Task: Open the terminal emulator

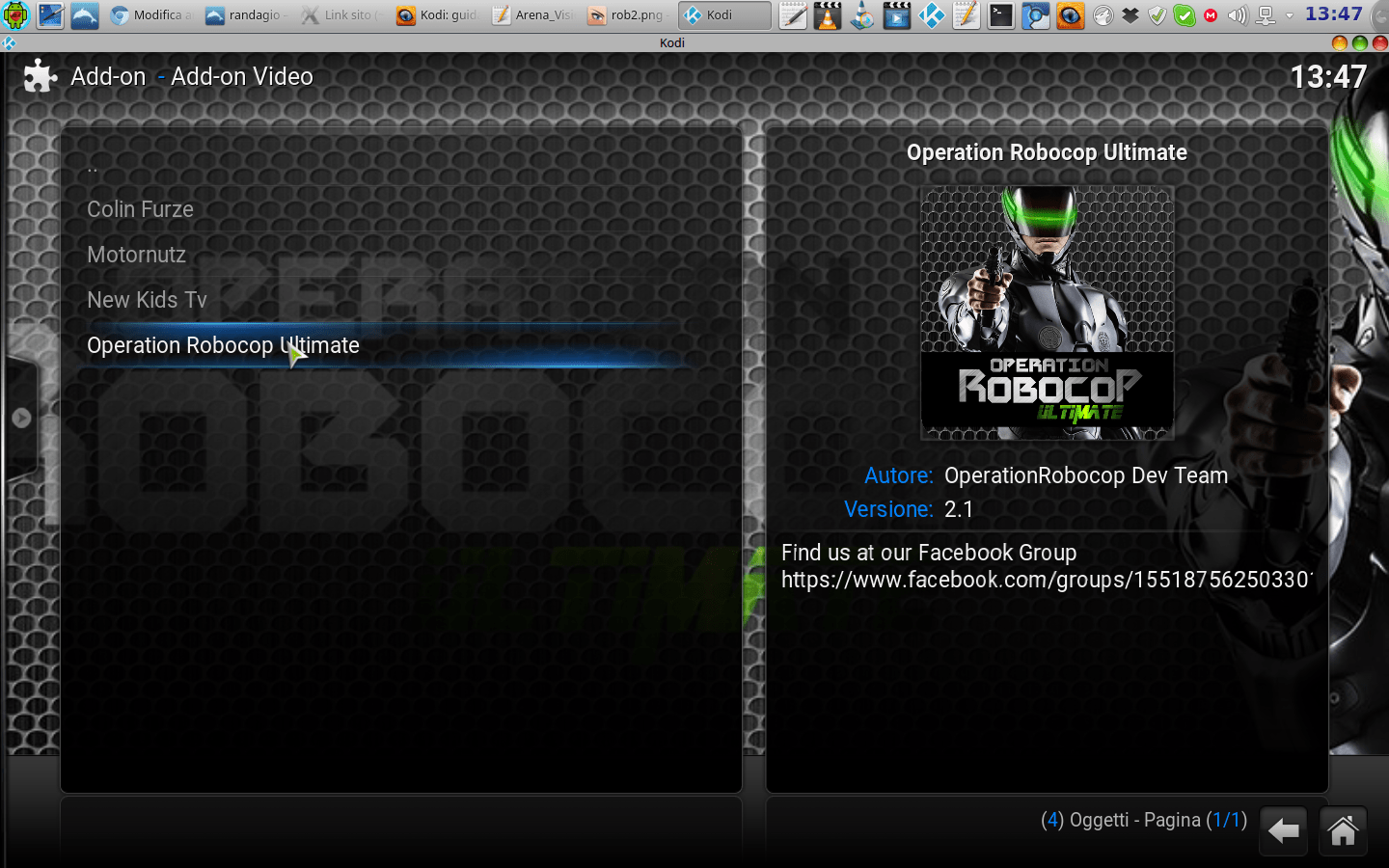Action: point(1001,15)
